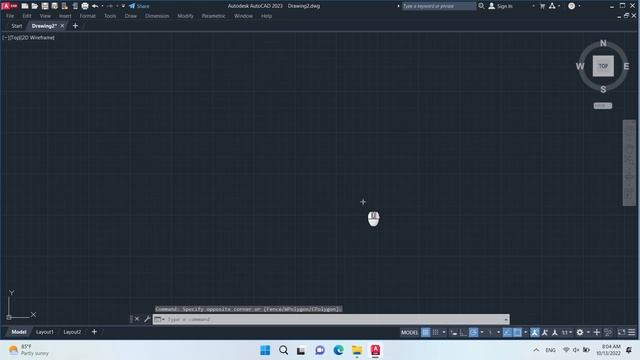Image resolution: width=640 pixels, height=360 pixels.
Task: Click the E direction on ViewCube compass
Action: [x=626, y=66]
